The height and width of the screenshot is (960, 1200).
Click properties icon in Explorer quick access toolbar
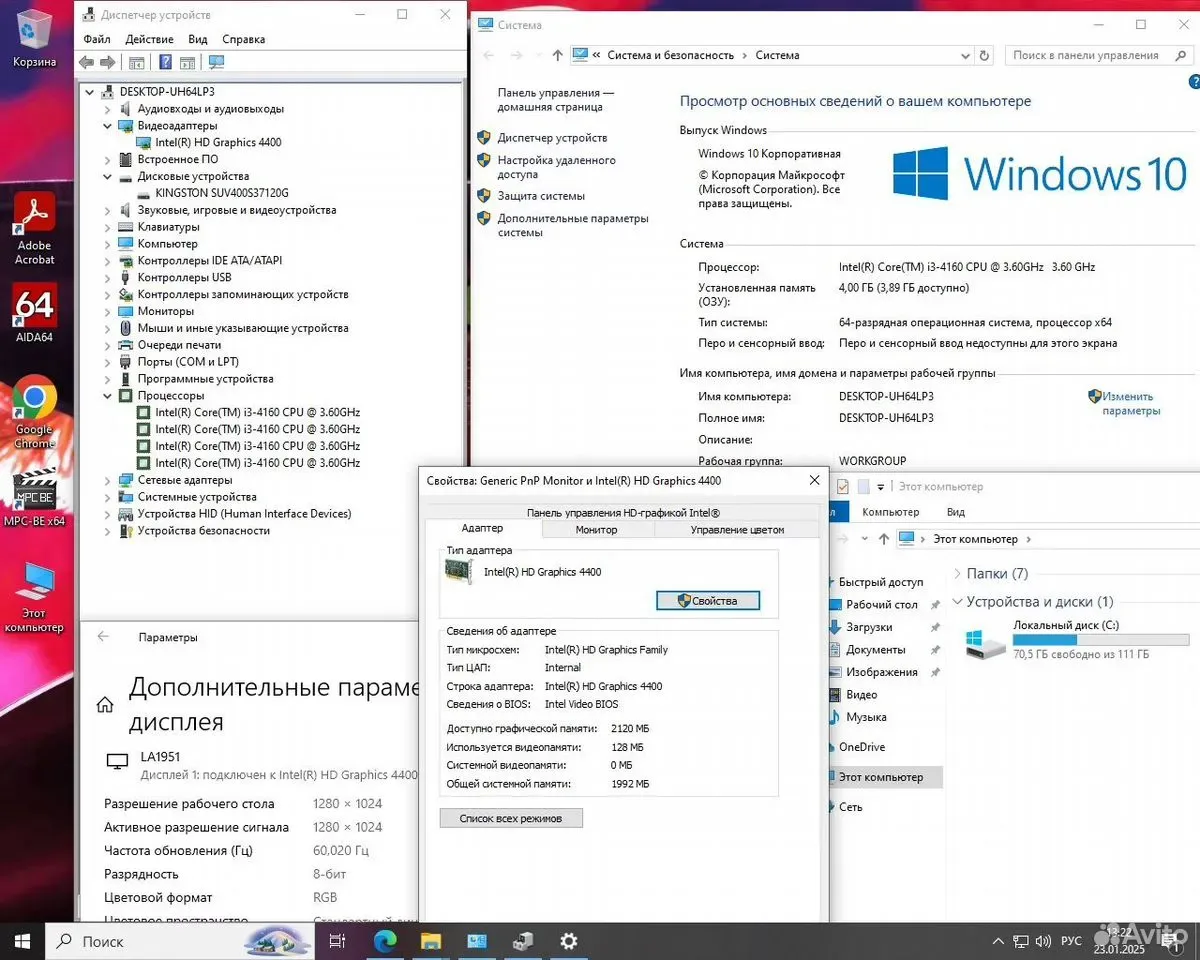point(843,487)
